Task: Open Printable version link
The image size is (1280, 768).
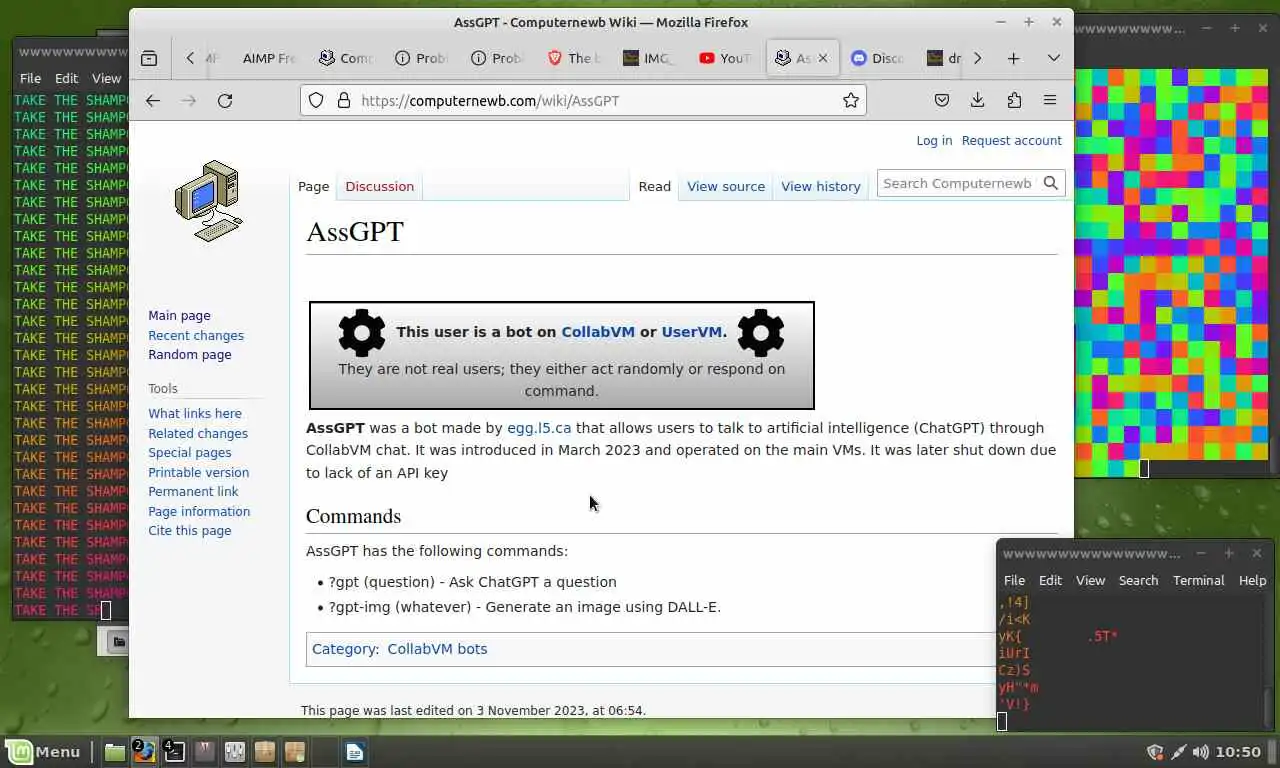Action: point(199,472)
